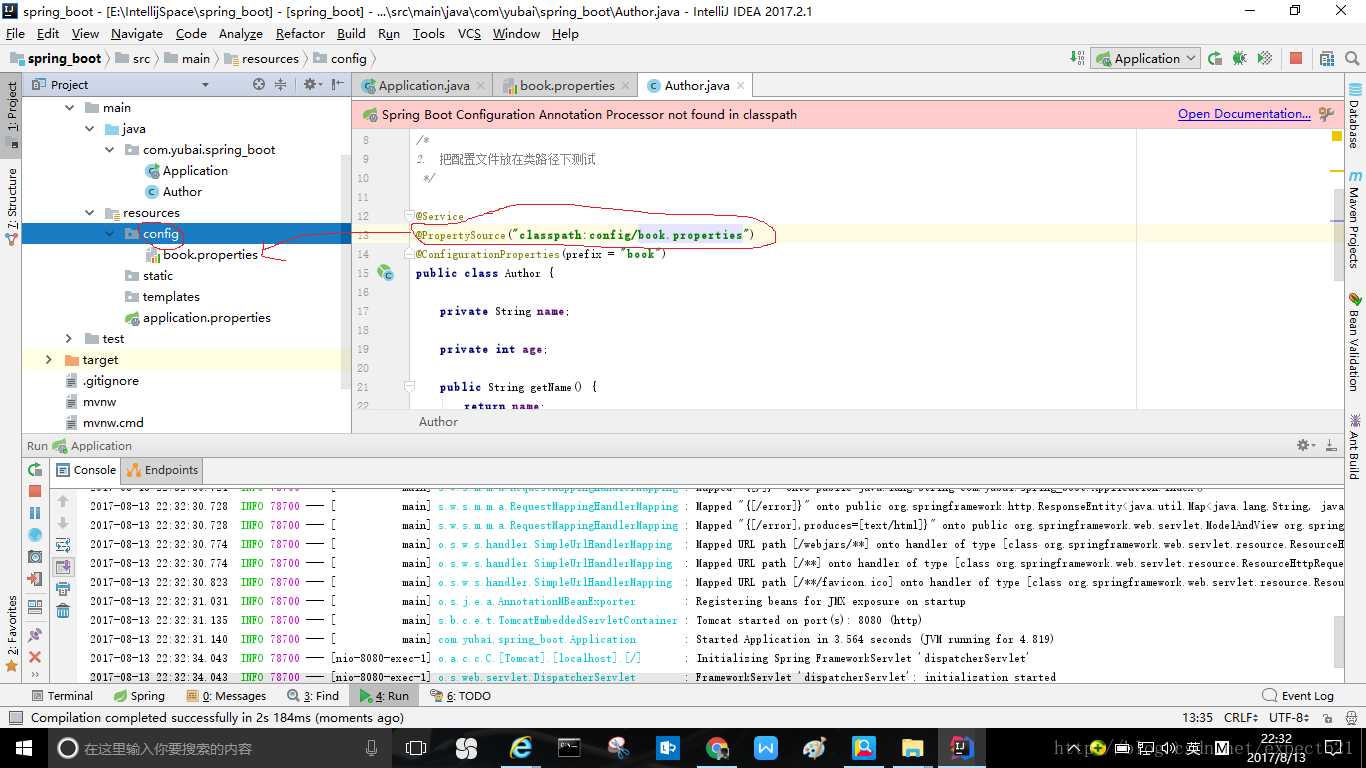Switch to the Application.java editor tab
The width and height of the screenshot is (1366, 768).
423,86
